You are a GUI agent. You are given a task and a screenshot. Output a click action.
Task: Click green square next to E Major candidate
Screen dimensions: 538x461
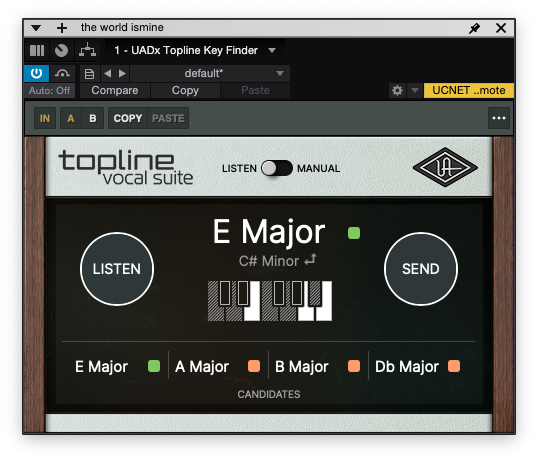point(154,366)
